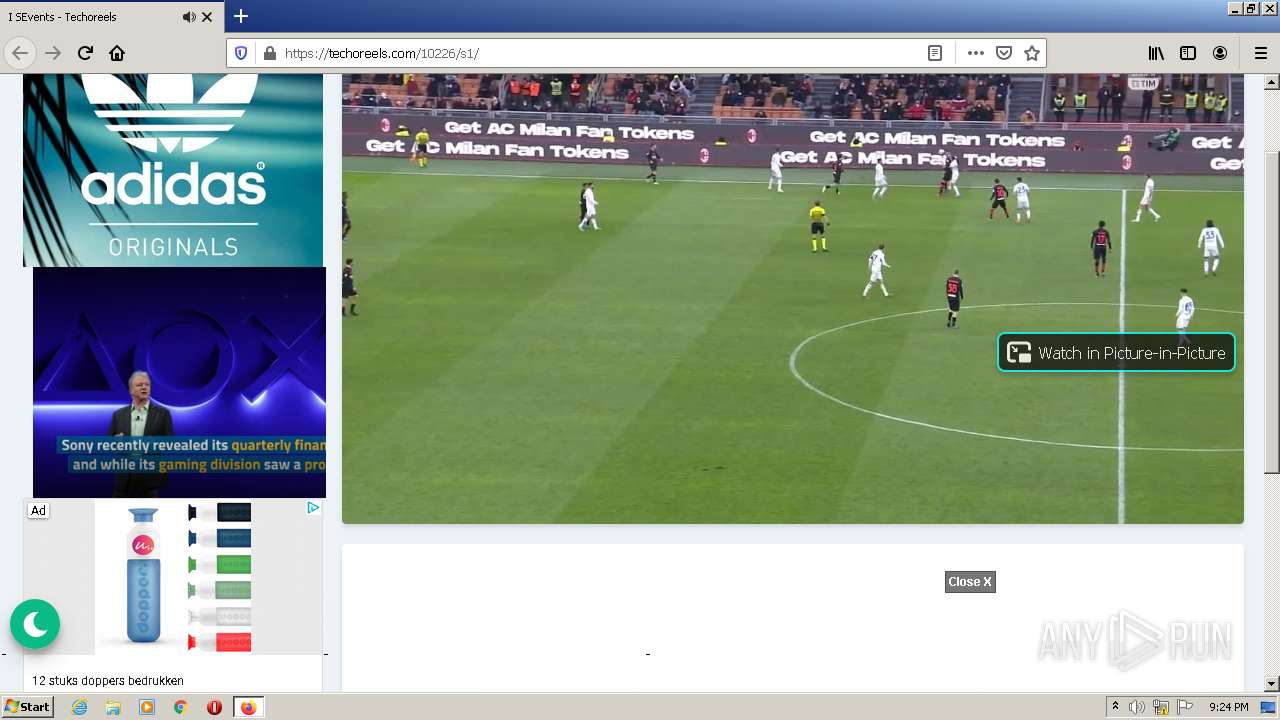Go back to the previous page
Image resolution: width=1280 pixels, height=720 pixels.
coord(20,53)
